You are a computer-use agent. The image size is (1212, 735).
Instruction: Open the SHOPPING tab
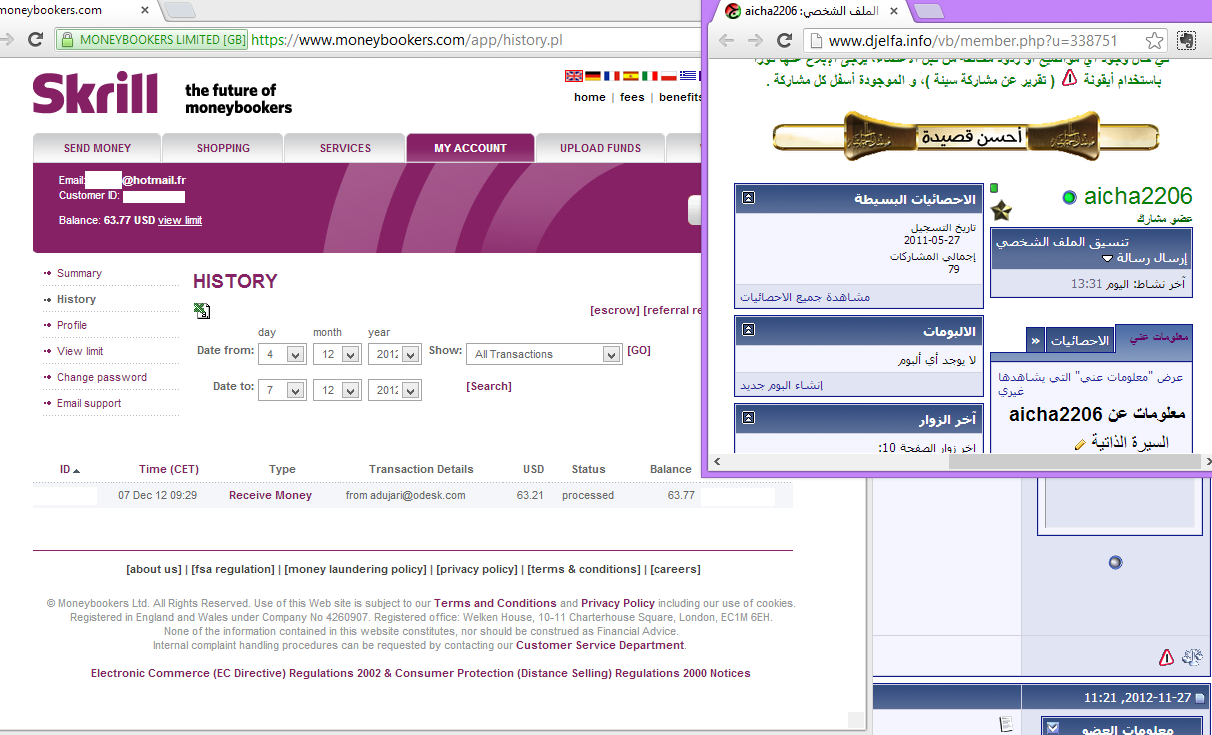click(223, 148)
